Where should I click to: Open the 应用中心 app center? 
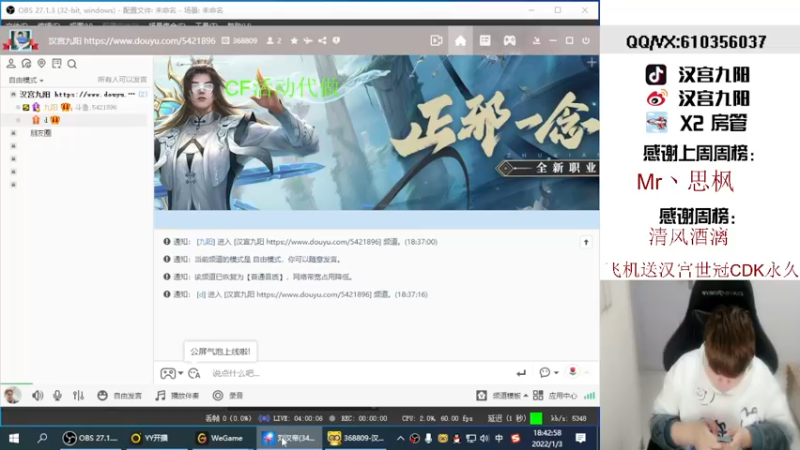pyautogui.click(x=555, y=395)
